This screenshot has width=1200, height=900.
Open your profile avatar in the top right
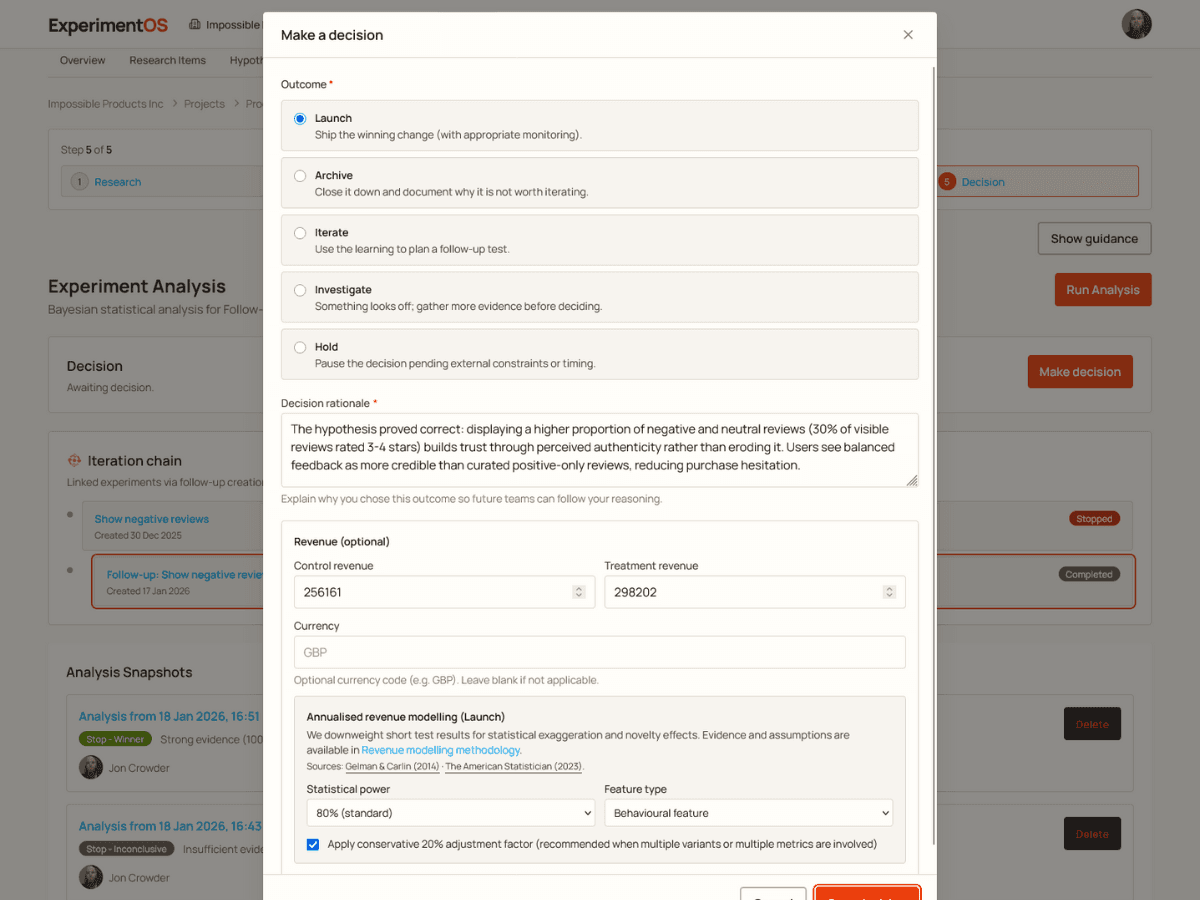1137,24
